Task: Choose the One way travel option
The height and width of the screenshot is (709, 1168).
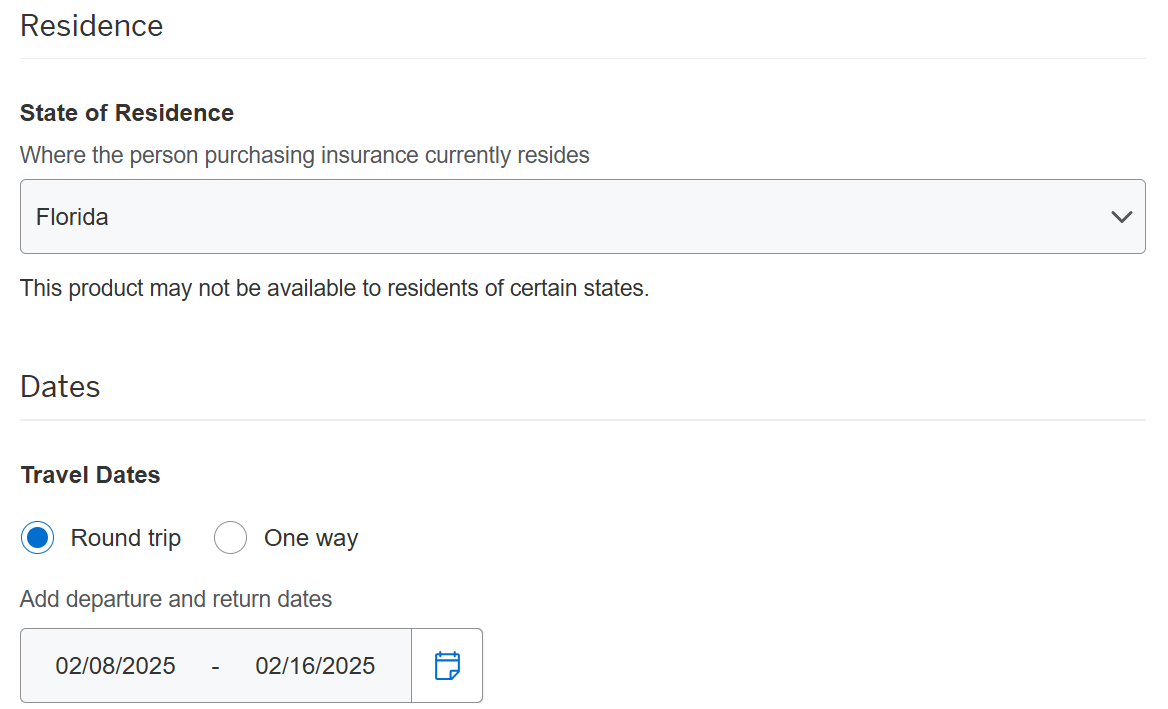Action: coord(230,537)
